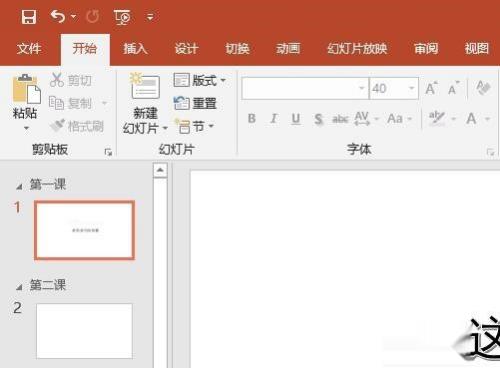Click the font color A icon

pyautogui.click(x=471, y=118)
